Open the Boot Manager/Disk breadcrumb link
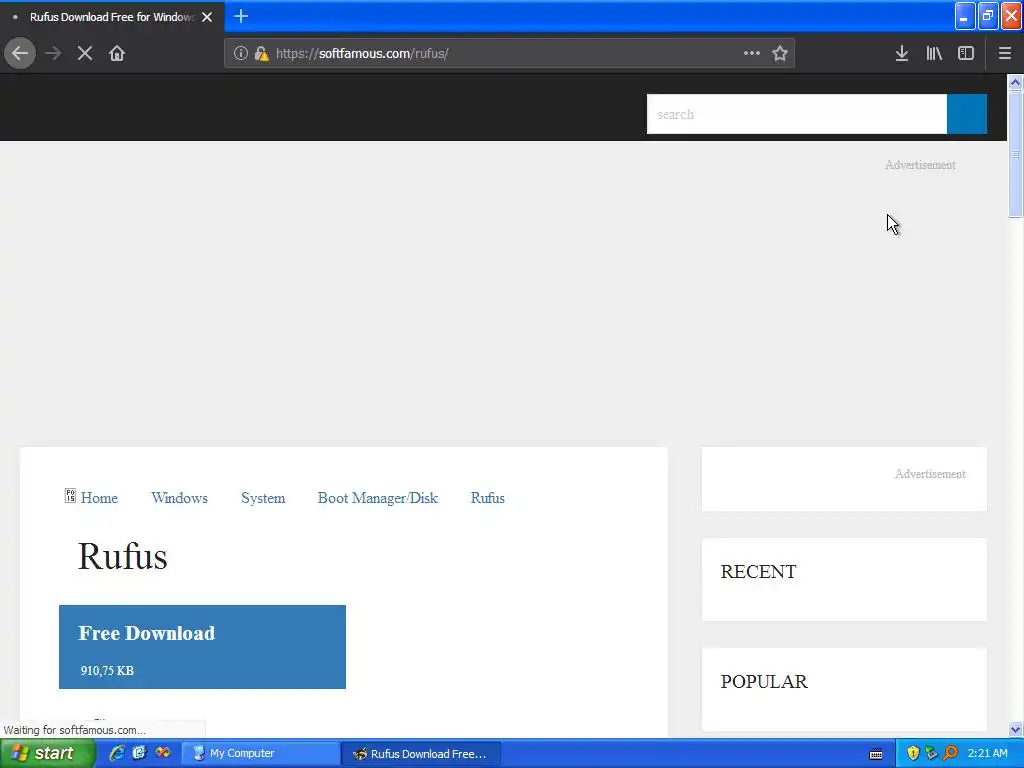This screenshot has width=1024, height=768. click(378, 498)
